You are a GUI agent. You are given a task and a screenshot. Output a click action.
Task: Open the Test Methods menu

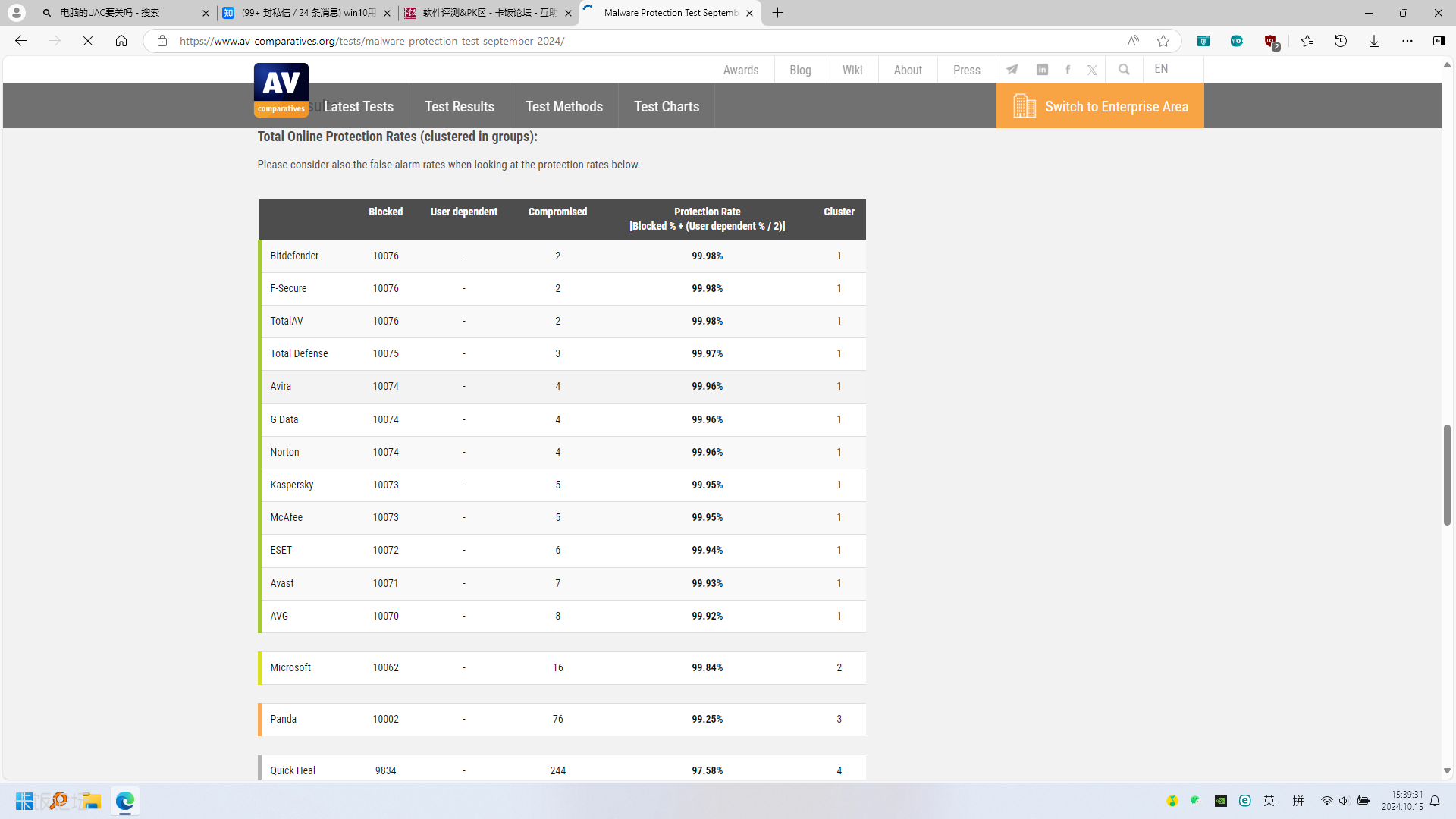564,106
